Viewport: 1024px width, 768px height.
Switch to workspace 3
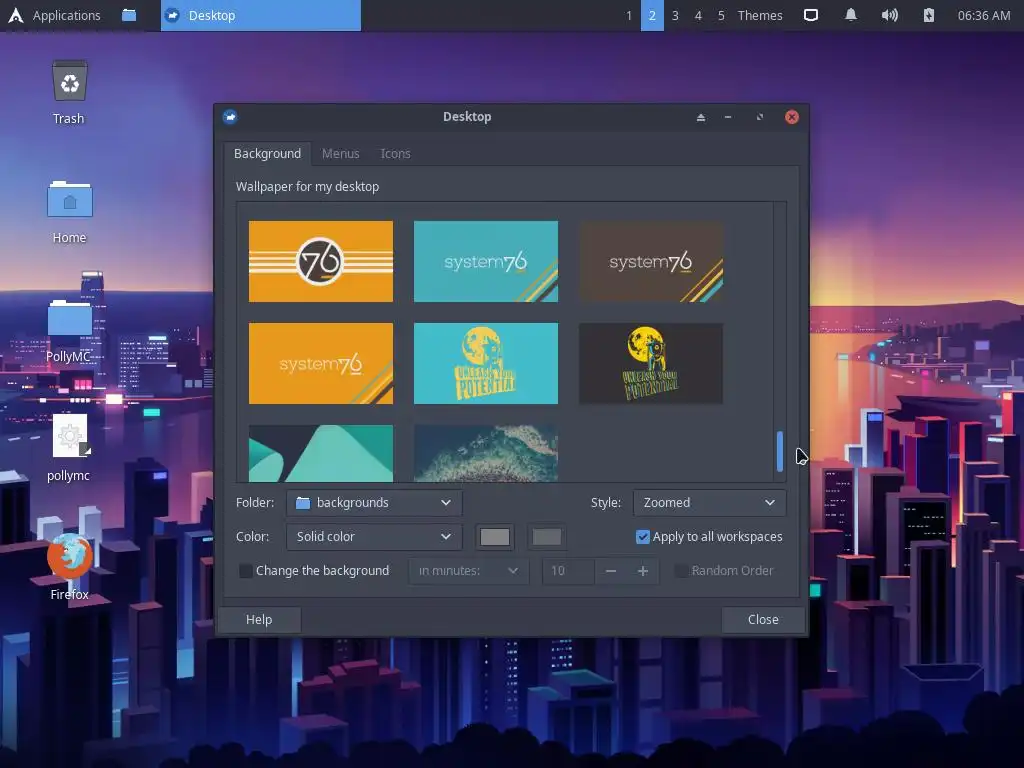(675, 16)
